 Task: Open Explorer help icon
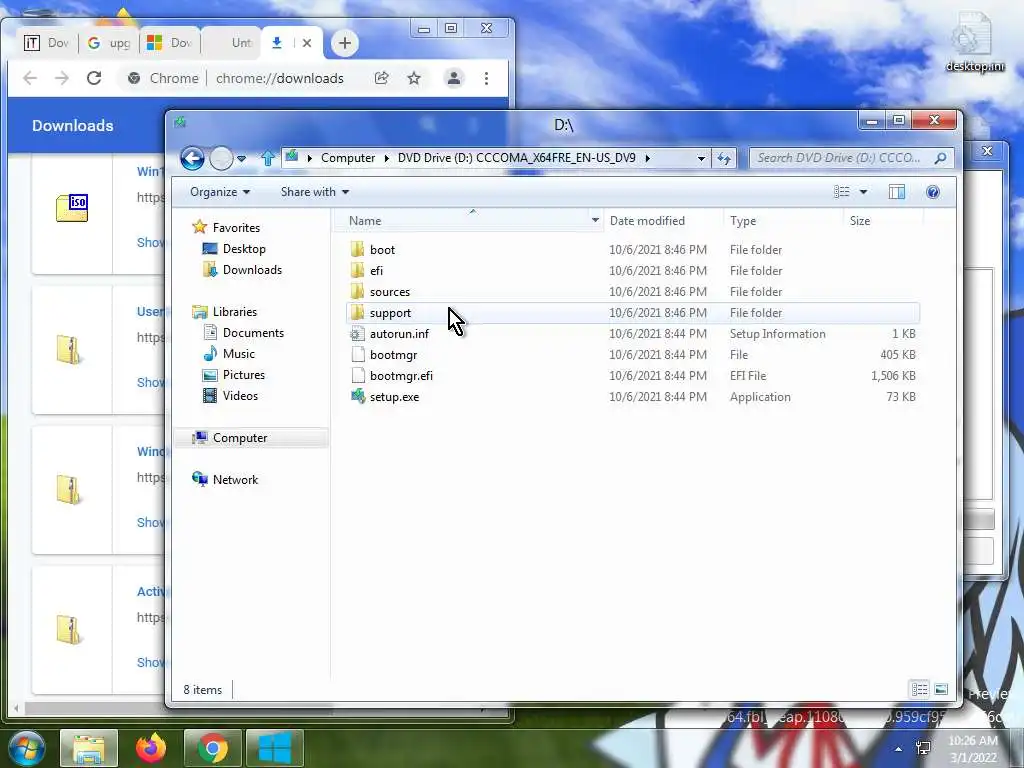coord(933,192)
